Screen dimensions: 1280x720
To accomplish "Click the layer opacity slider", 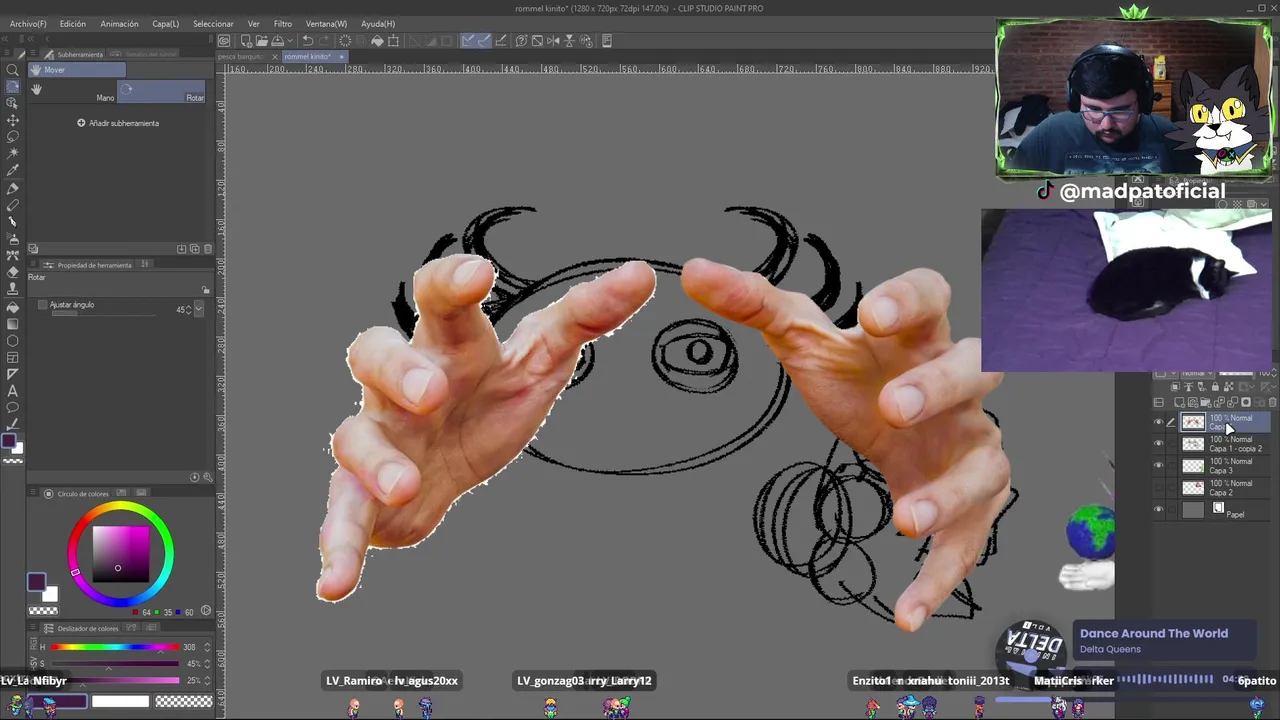I will (x=1236, y=374).
